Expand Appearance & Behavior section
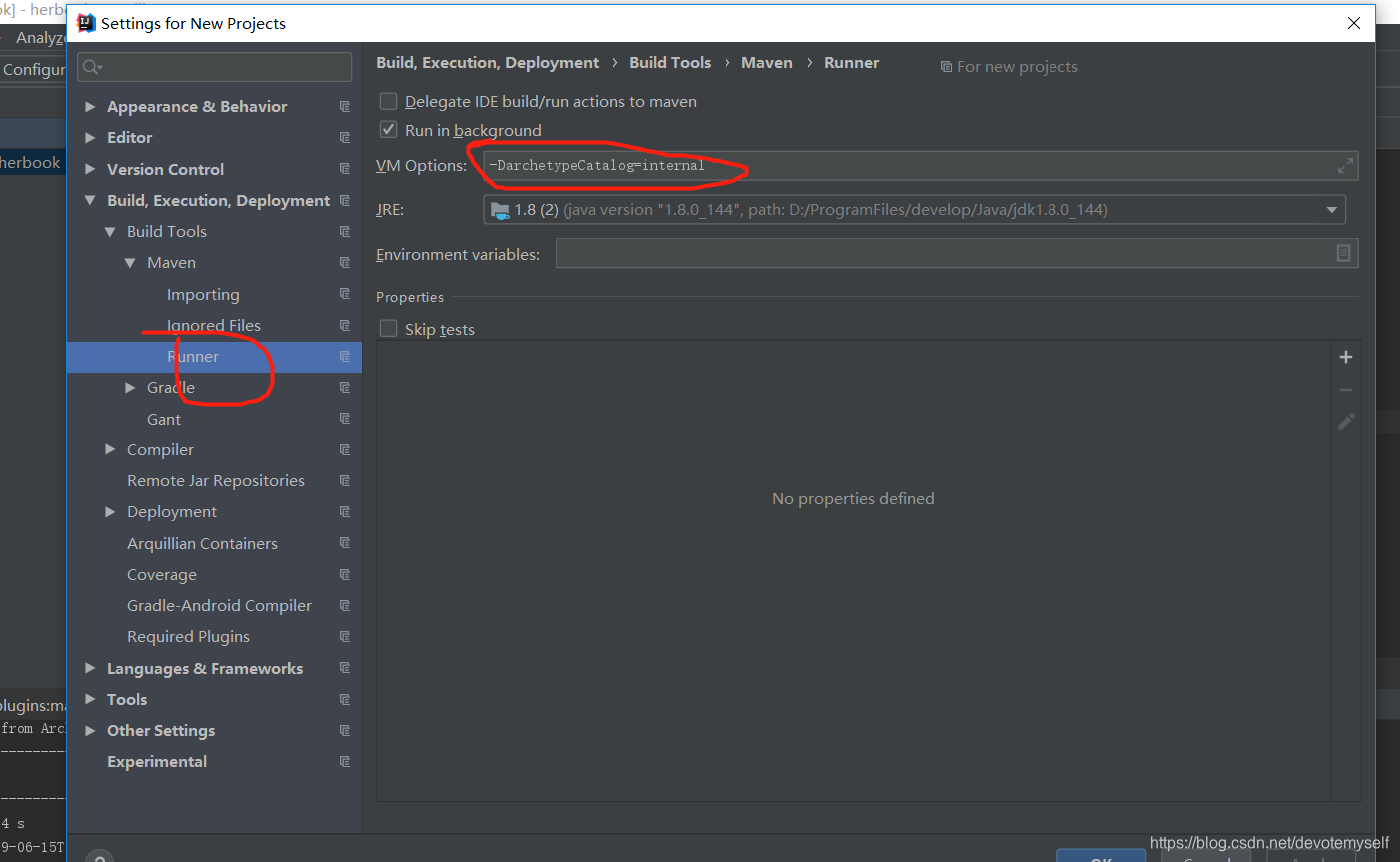The image size is (1400, 862). 90,106
